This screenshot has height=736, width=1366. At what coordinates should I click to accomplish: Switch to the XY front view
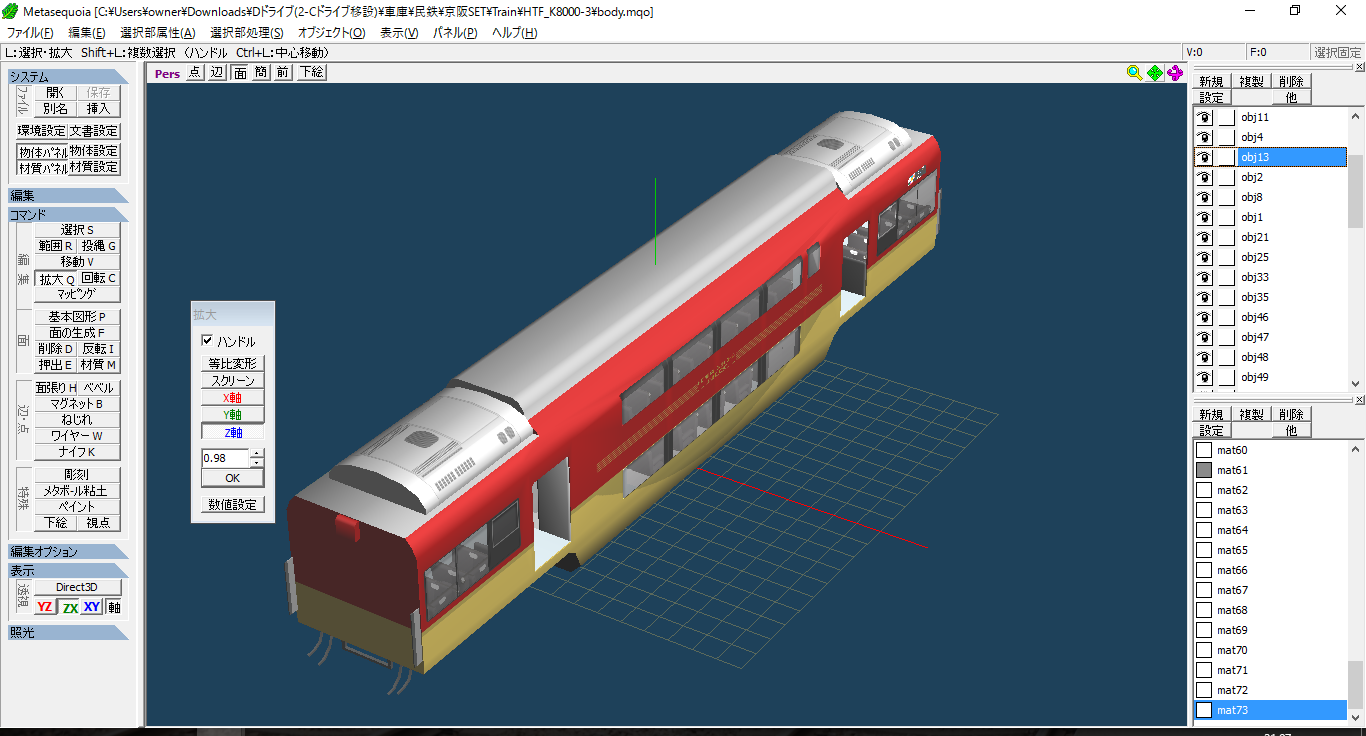click(92, 607)
